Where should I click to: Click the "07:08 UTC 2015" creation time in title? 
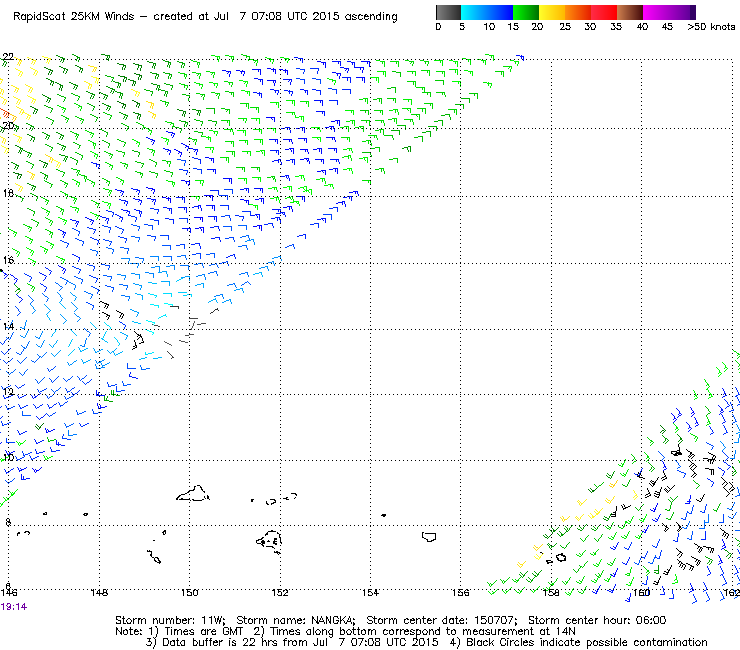click(295, 16)
